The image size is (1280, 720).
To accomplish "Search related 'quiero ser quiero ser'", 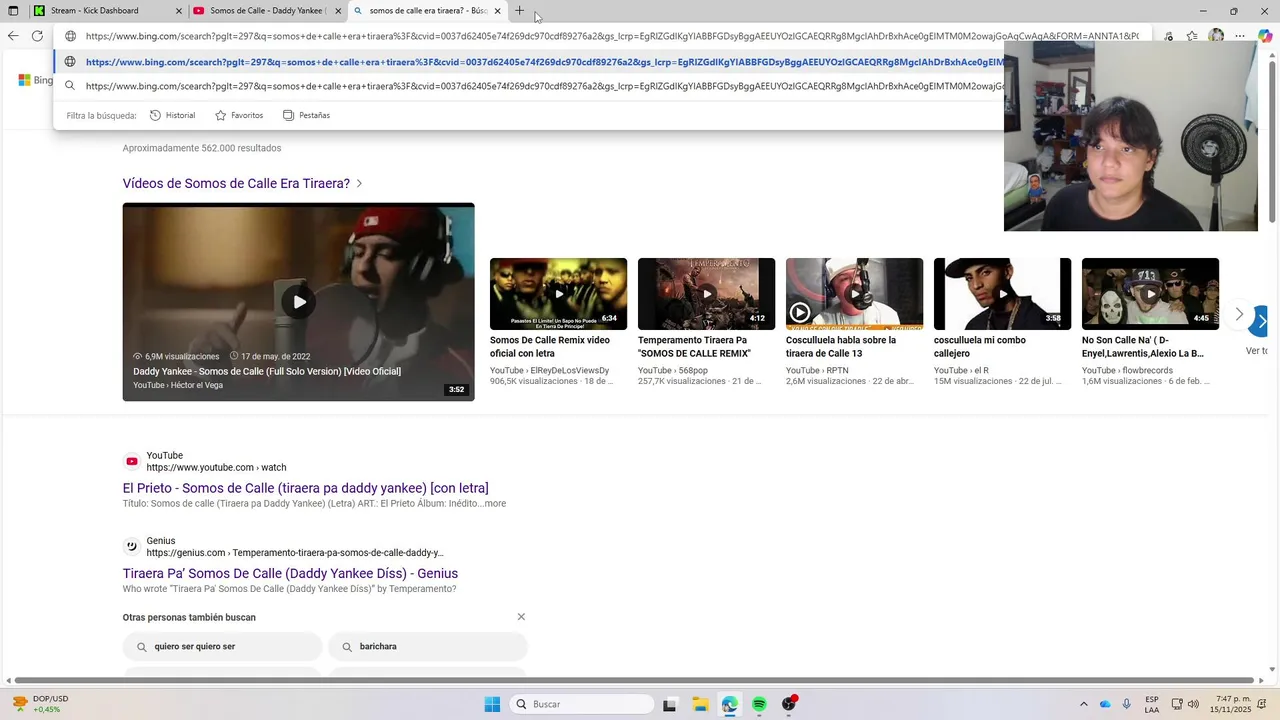I will pos(222,647).
